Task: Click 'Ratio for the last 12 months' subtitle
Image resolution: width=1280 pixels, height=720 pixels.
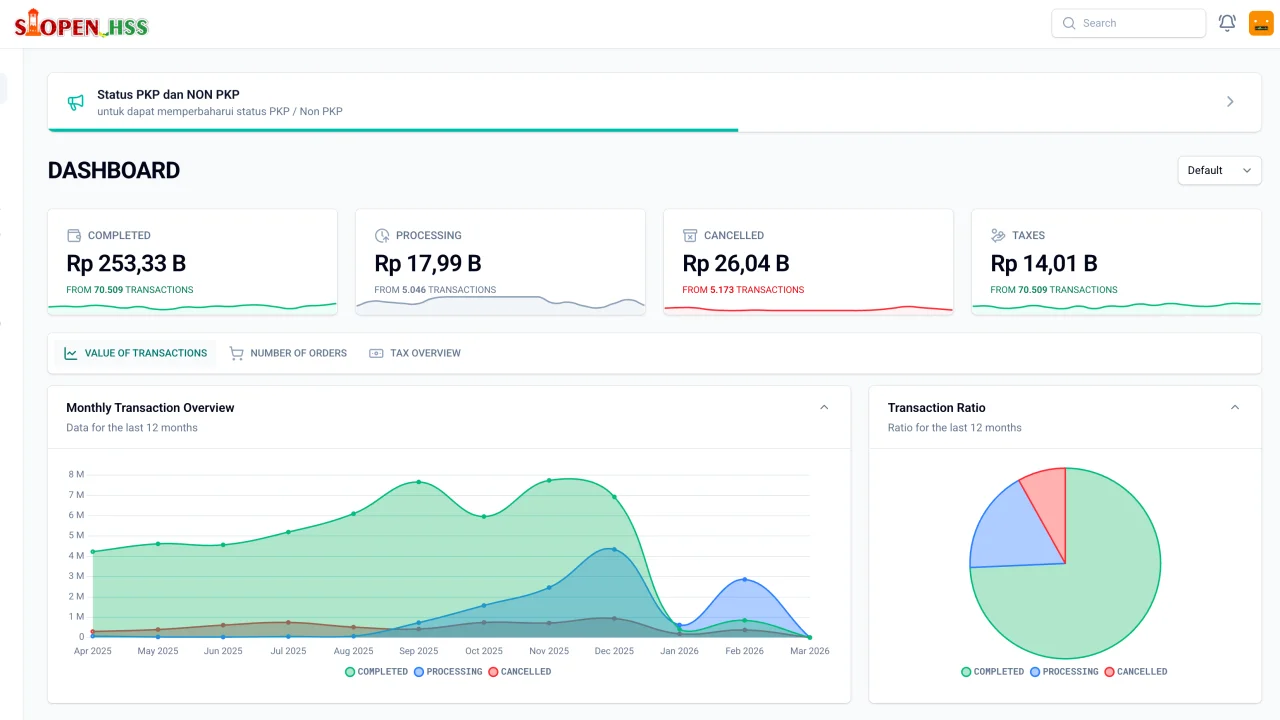Action: (x=955, y=428)
